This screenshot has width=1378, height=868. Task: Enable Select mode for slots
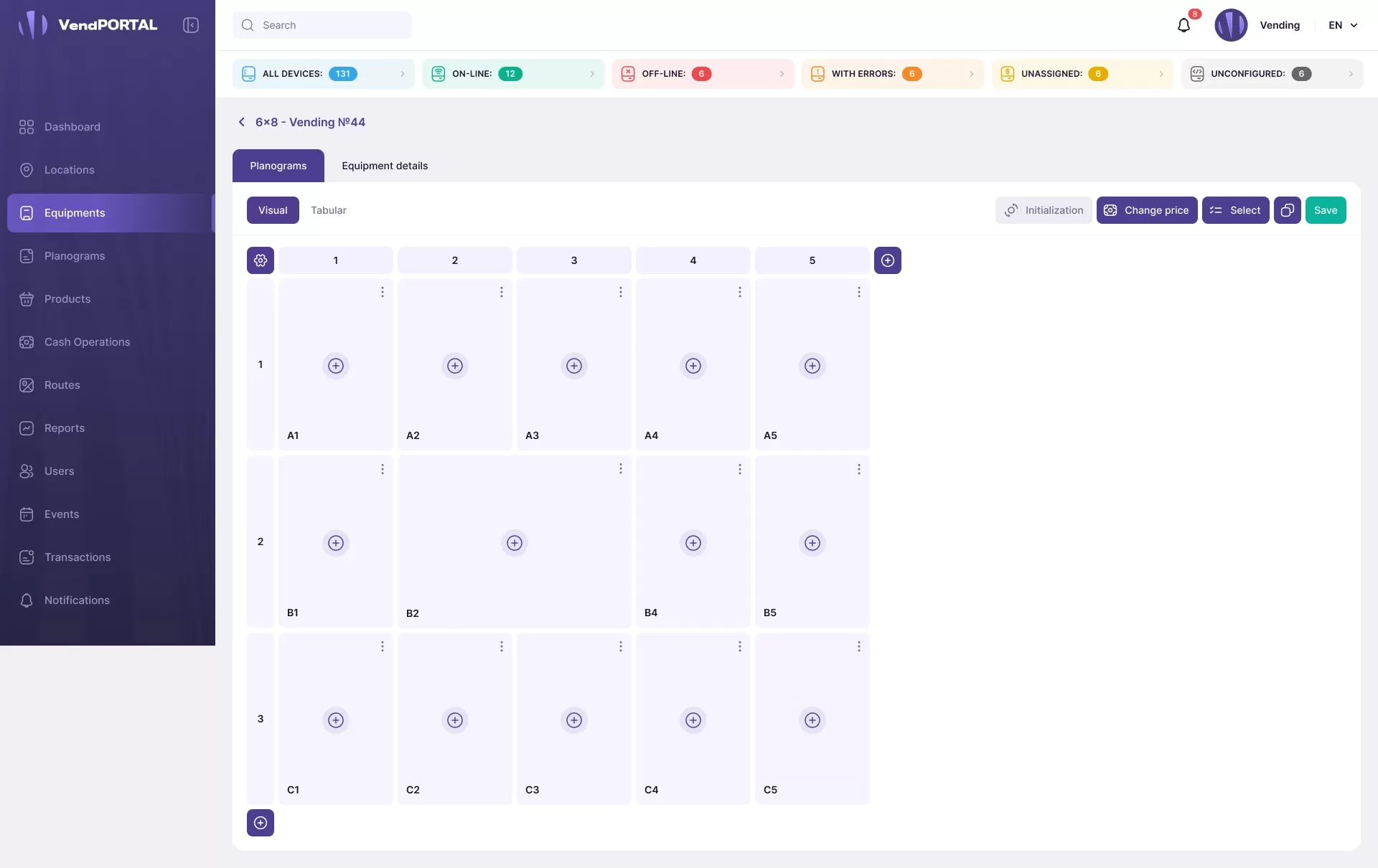click(1235, 210)
